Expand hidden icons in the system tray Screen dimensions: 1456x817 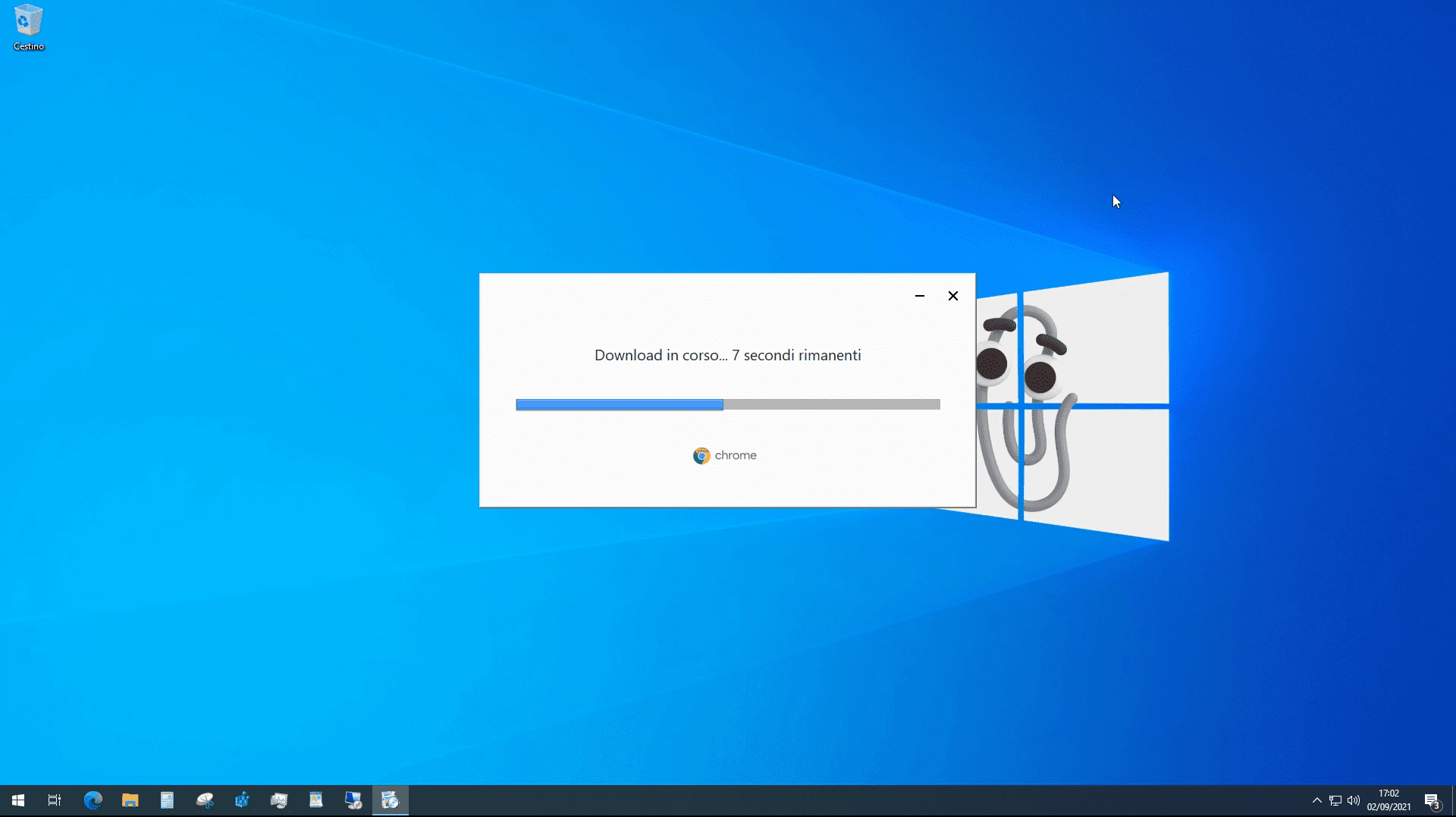(x=1317, y=800)
